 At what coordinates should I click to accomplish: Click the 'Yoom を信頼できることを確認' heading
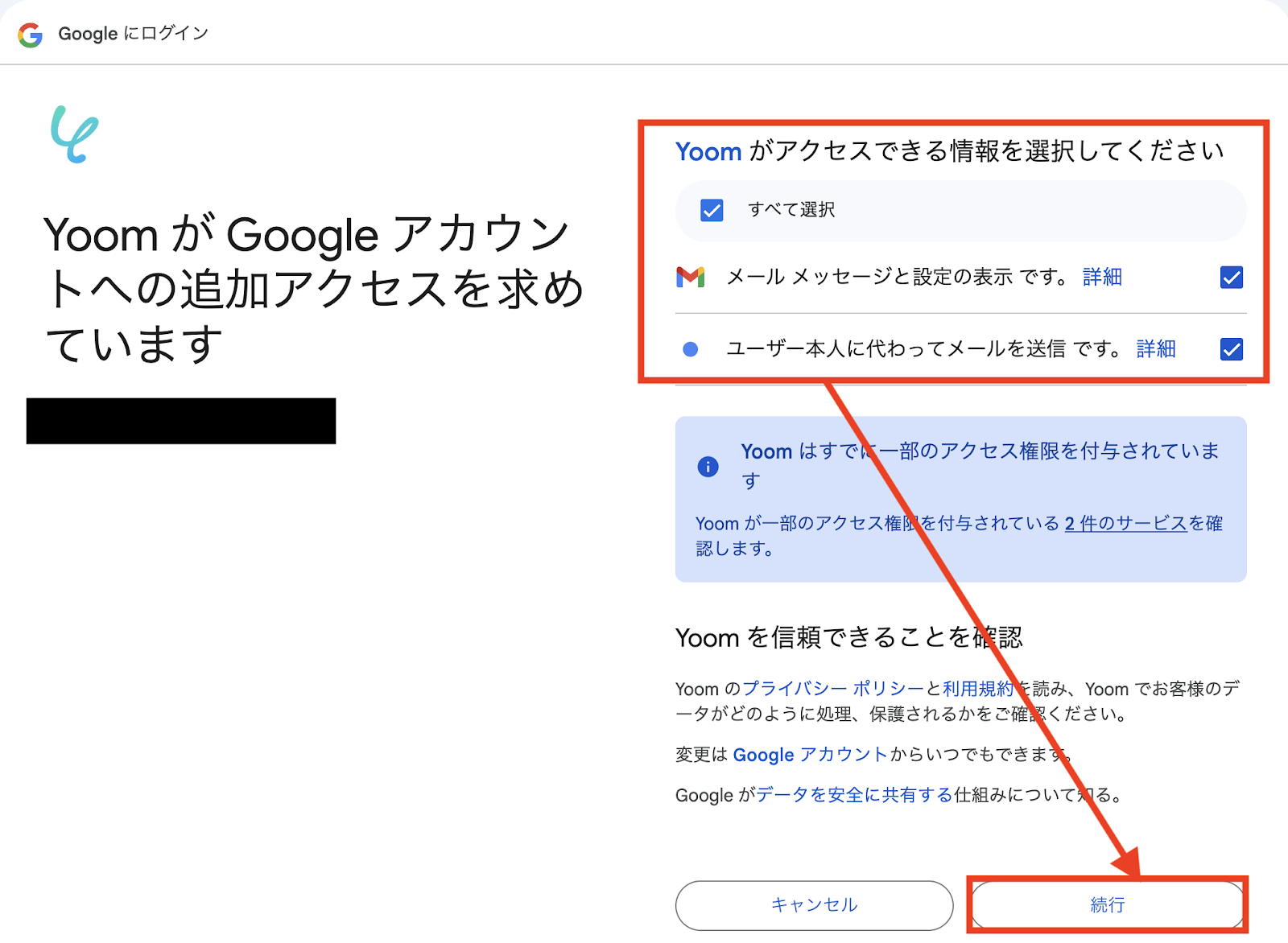(849, 637)
